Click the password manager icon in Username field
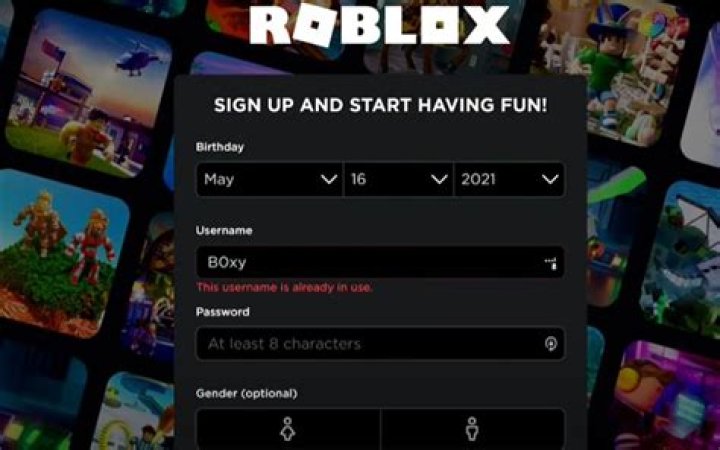Image resolution: width=720 pixels, height=450 pixels. (551, 263)
